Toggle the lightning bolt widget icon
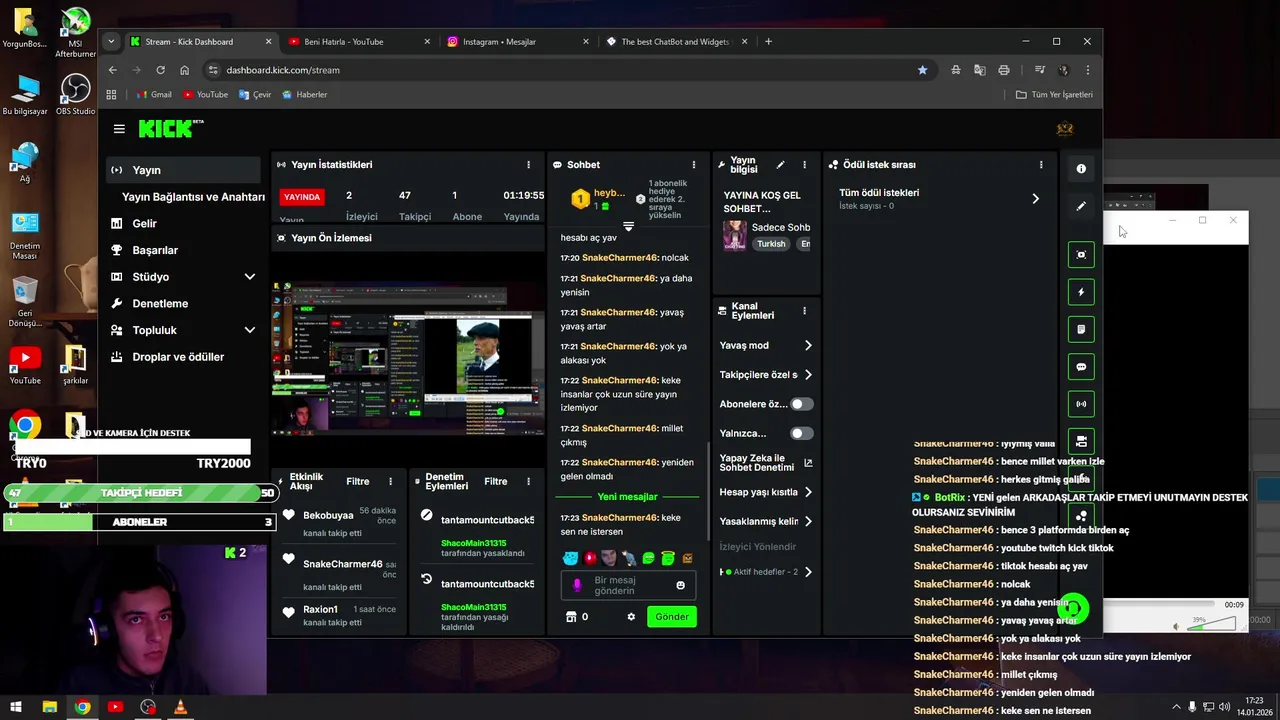Image resolution: width=1280 pixels, height=720 pixels. [1081, 292]
